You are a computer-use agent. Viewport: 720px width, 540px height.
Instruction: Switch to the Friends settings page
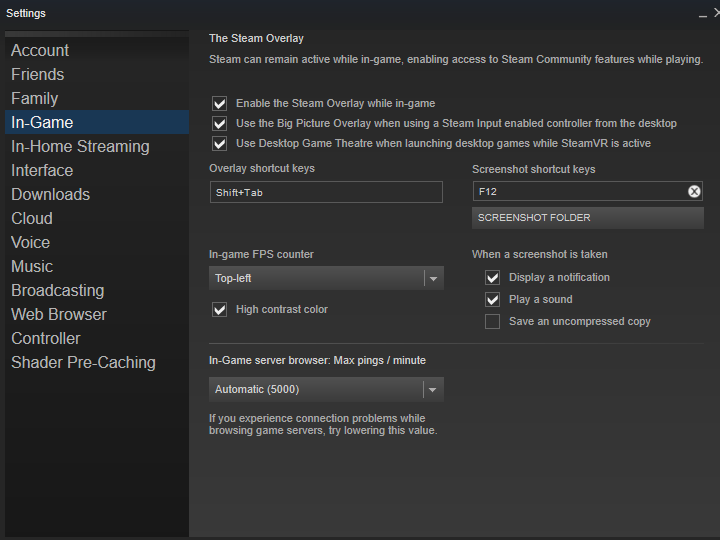38,74
